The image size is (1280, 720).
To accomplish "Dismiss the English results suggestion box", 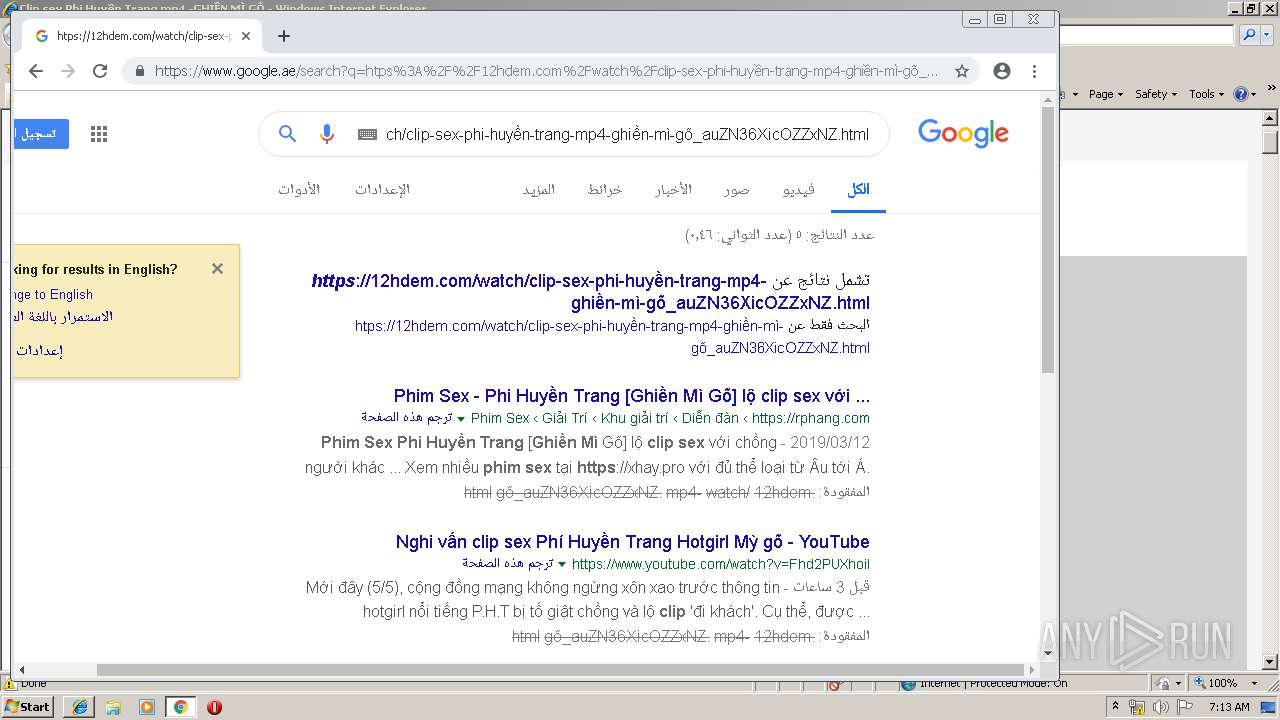I will (x=217, y=268).
